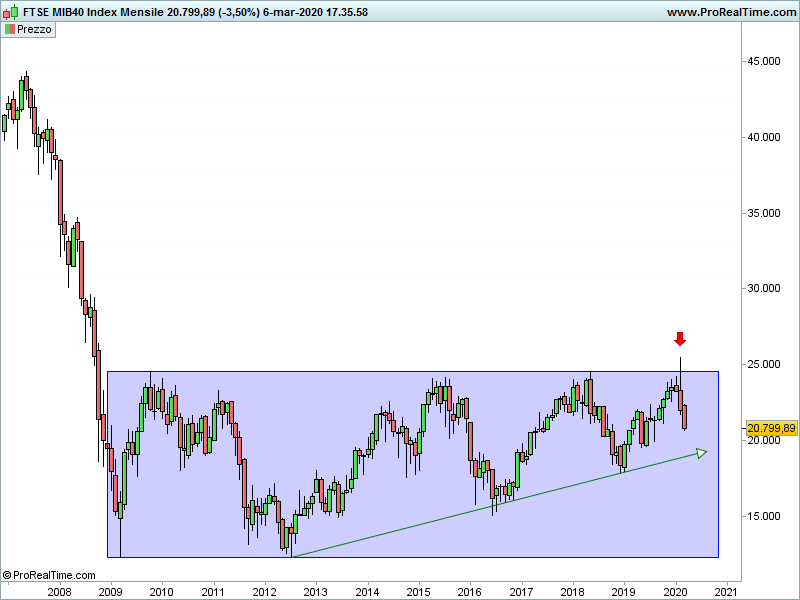
Task: Click the 2020 year label on the time axis
Action: tap(675, 592)
